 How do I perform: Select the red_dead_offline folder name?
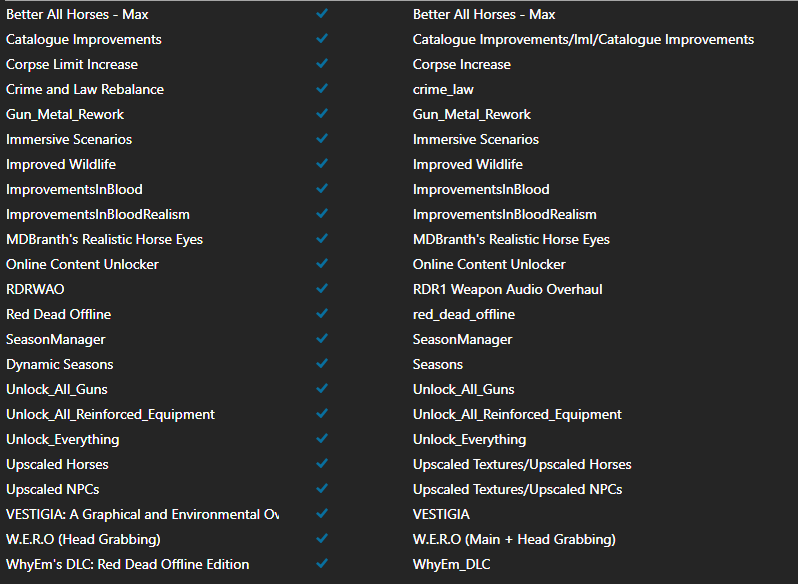[464, 314]
